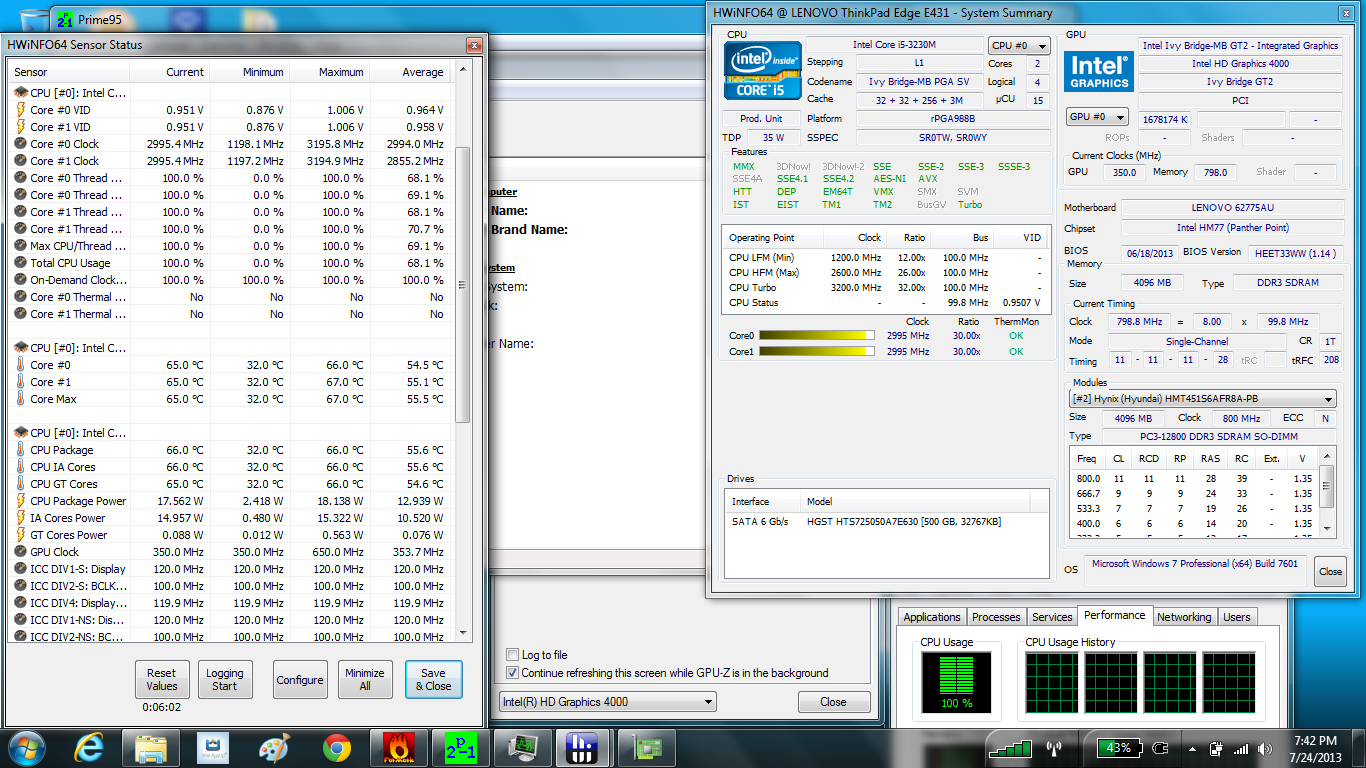The height and width of the screenshot is (768, 1366).
Task: Click Close button in System Summary
Action: coord(1330,572)
